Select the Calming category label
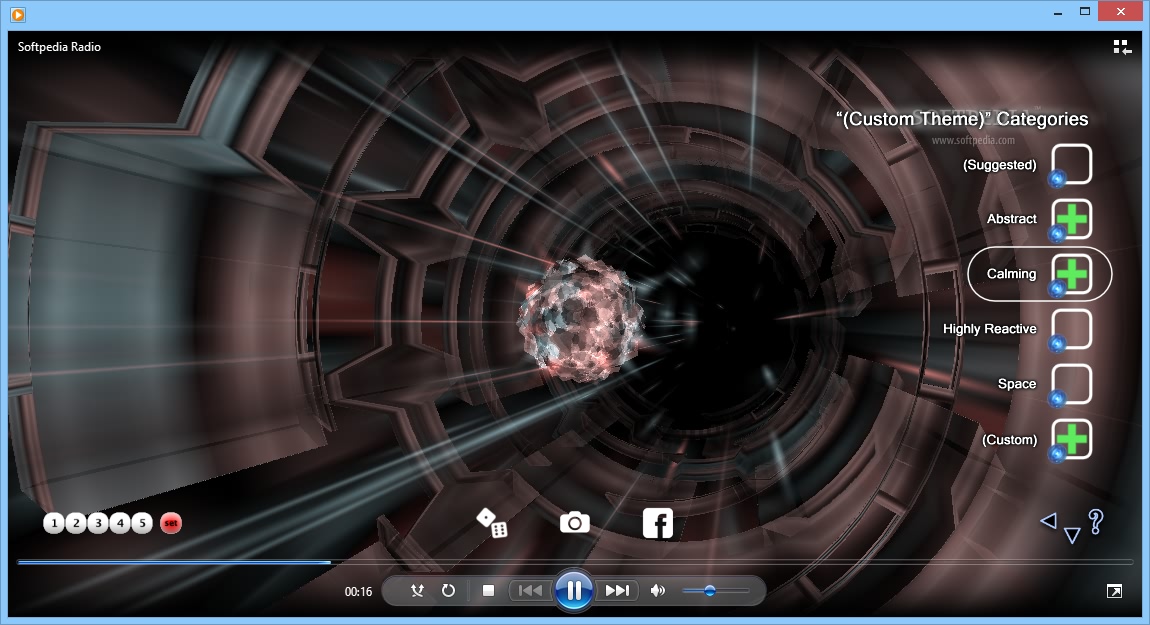The height and width of the screenshot is (625, 1150). [x=1011, y=274]
